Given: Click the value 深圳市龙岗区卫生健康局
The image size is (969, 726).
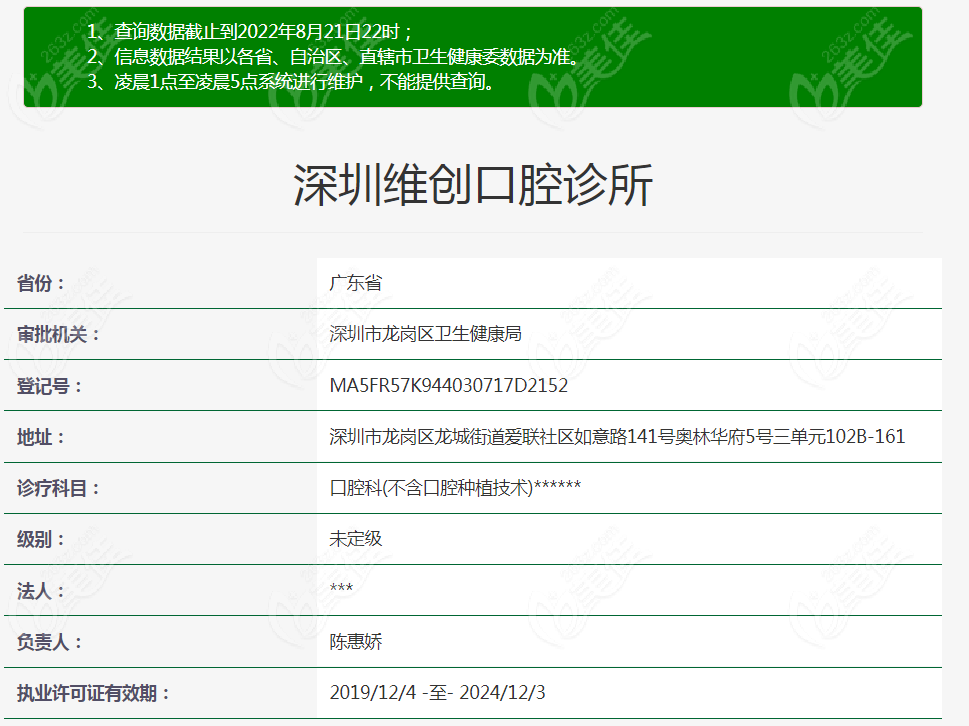Looking at the screenshot, I should click(x=425, y=334).
